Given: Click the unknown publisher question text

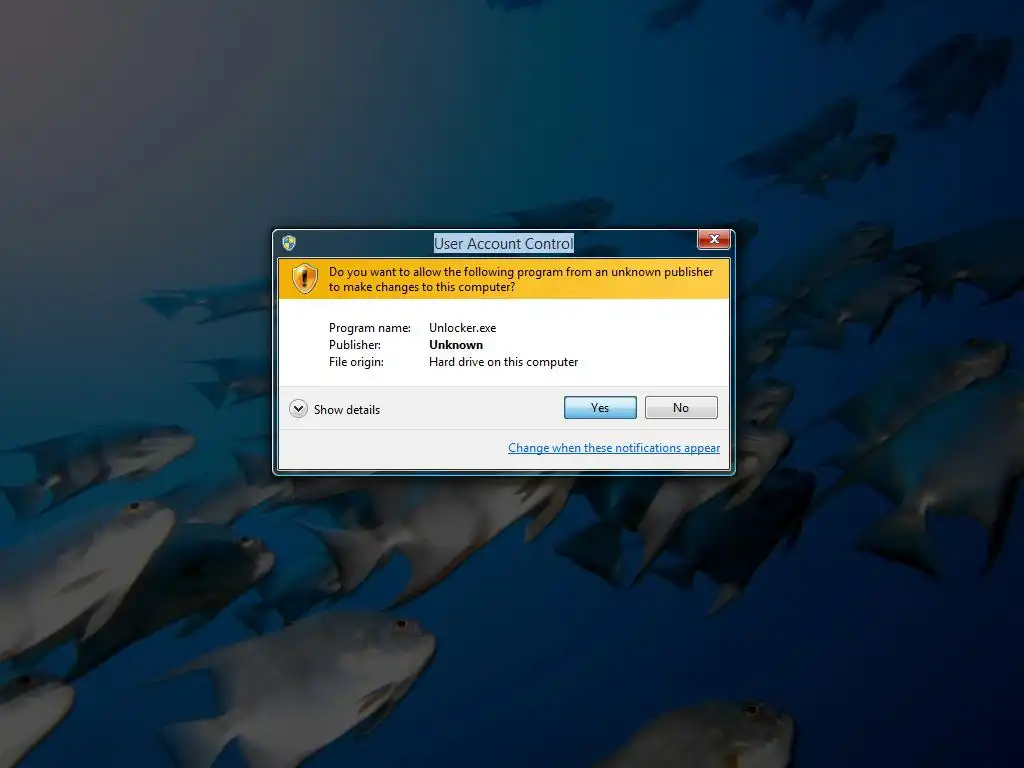Looking at the screenshot, I should 521,280.
